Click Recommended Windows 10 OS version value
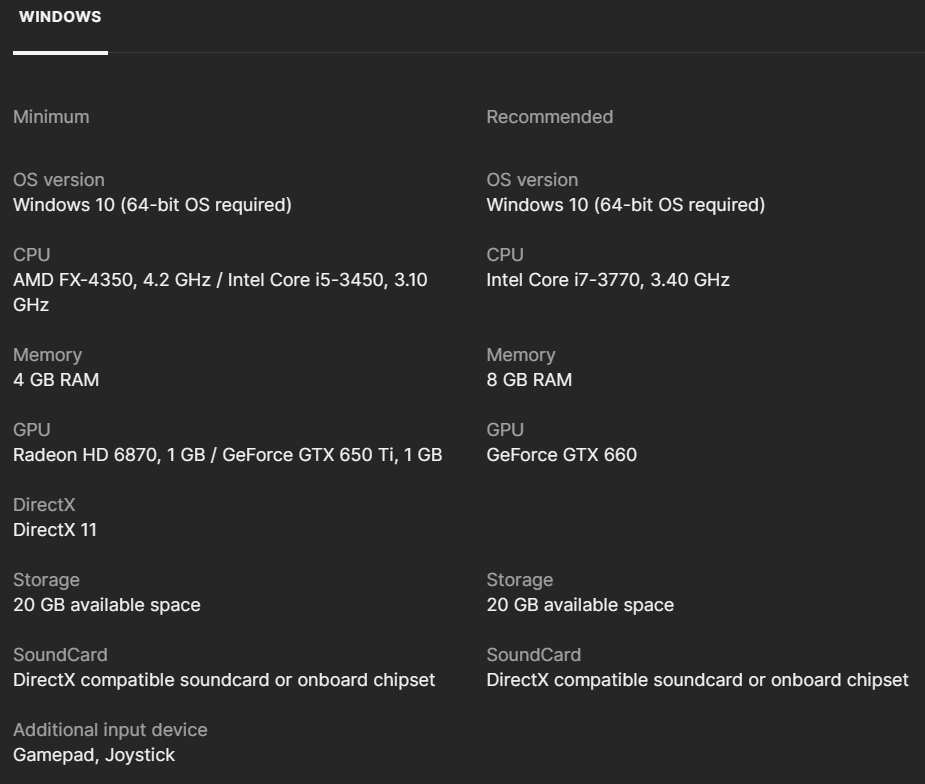The height and width of the screenshot is (784, 925). click(625, 205)
